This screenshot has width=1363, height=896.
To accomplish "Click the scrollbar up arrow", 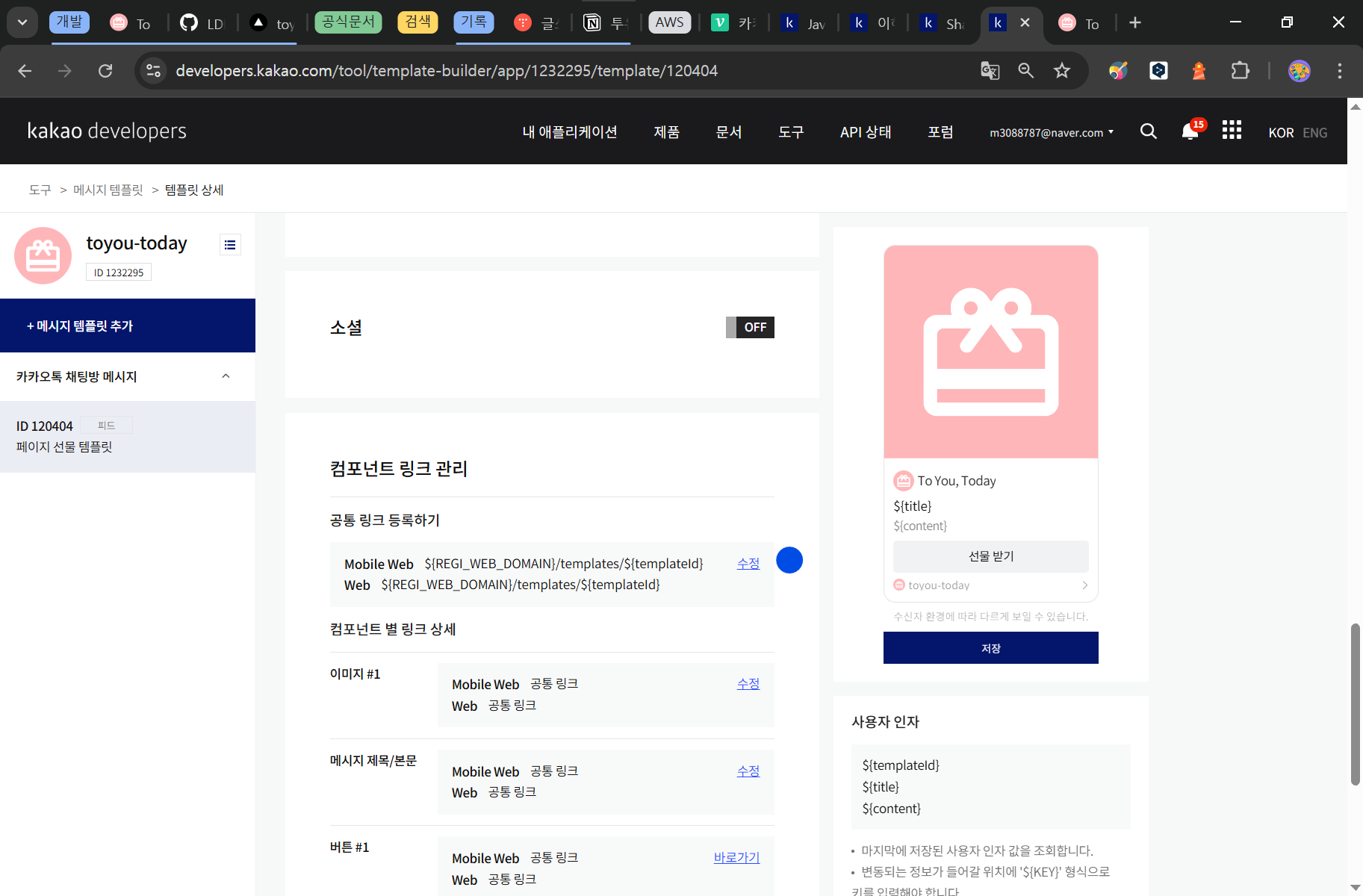I will 1356,107.
